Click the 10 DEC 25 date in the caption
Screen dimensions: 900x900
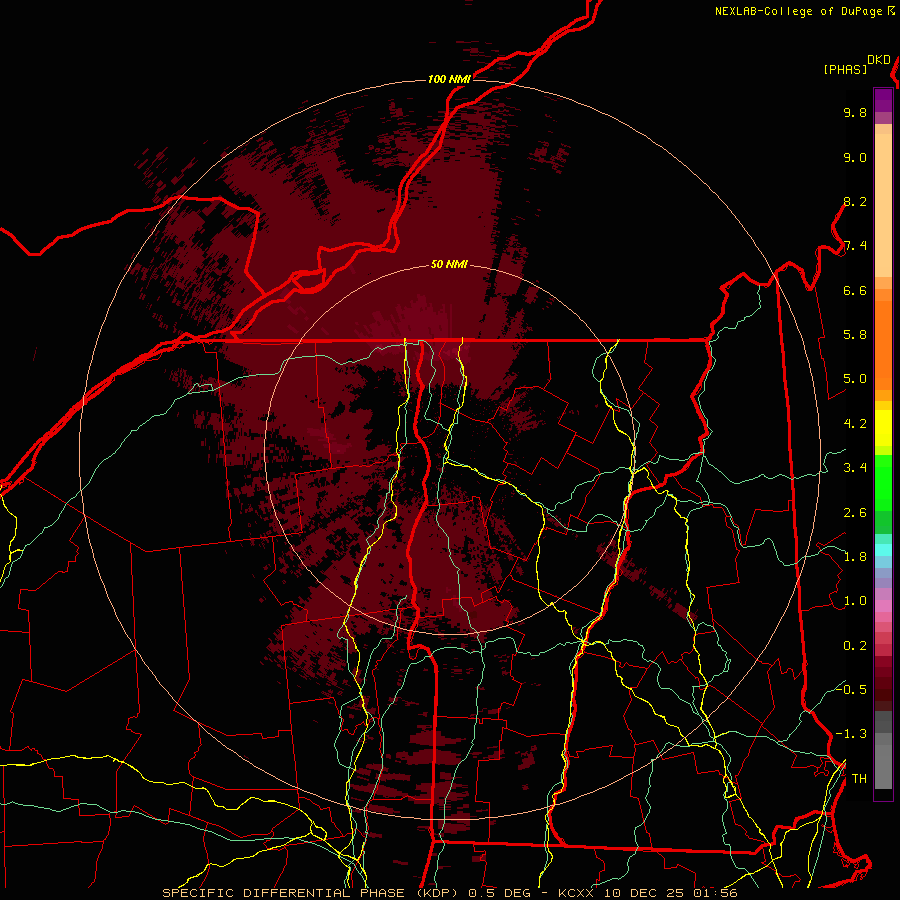[645, 893]
